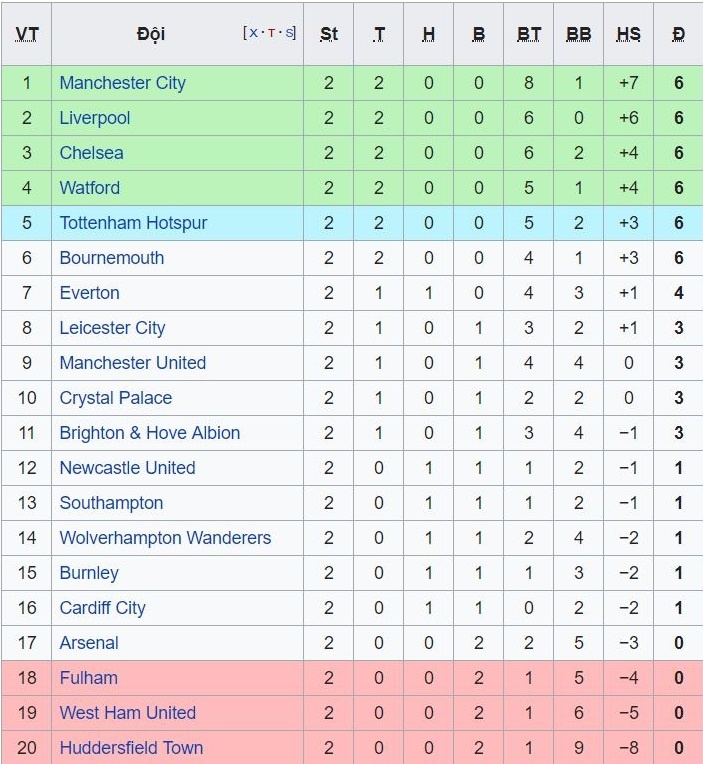Go to the Tottenham Hotspur page

(x=133, y=223)
